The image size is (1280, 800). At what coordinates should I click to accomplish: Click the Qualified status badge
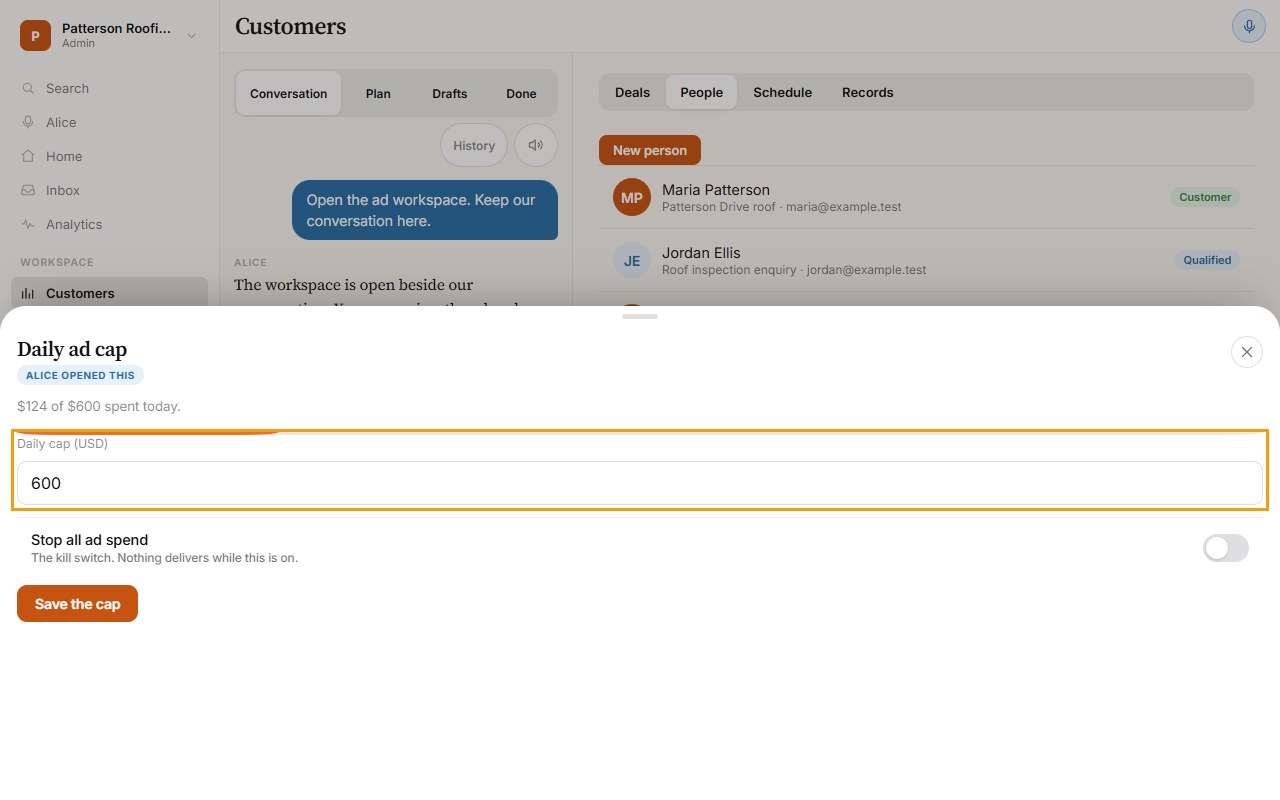1207,260
